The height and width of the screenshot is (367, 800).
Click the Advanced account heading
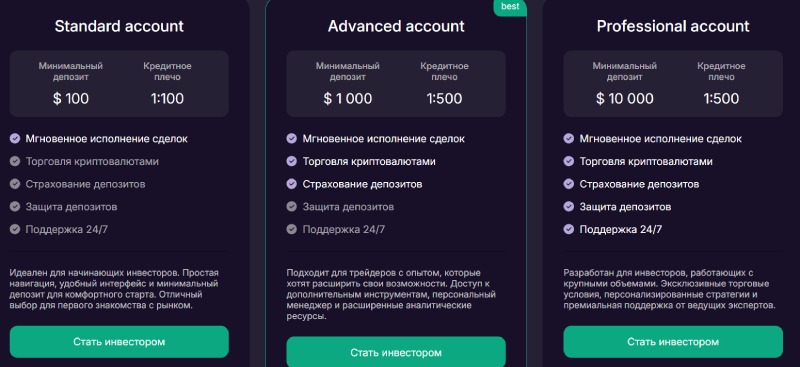coord(396,26)
